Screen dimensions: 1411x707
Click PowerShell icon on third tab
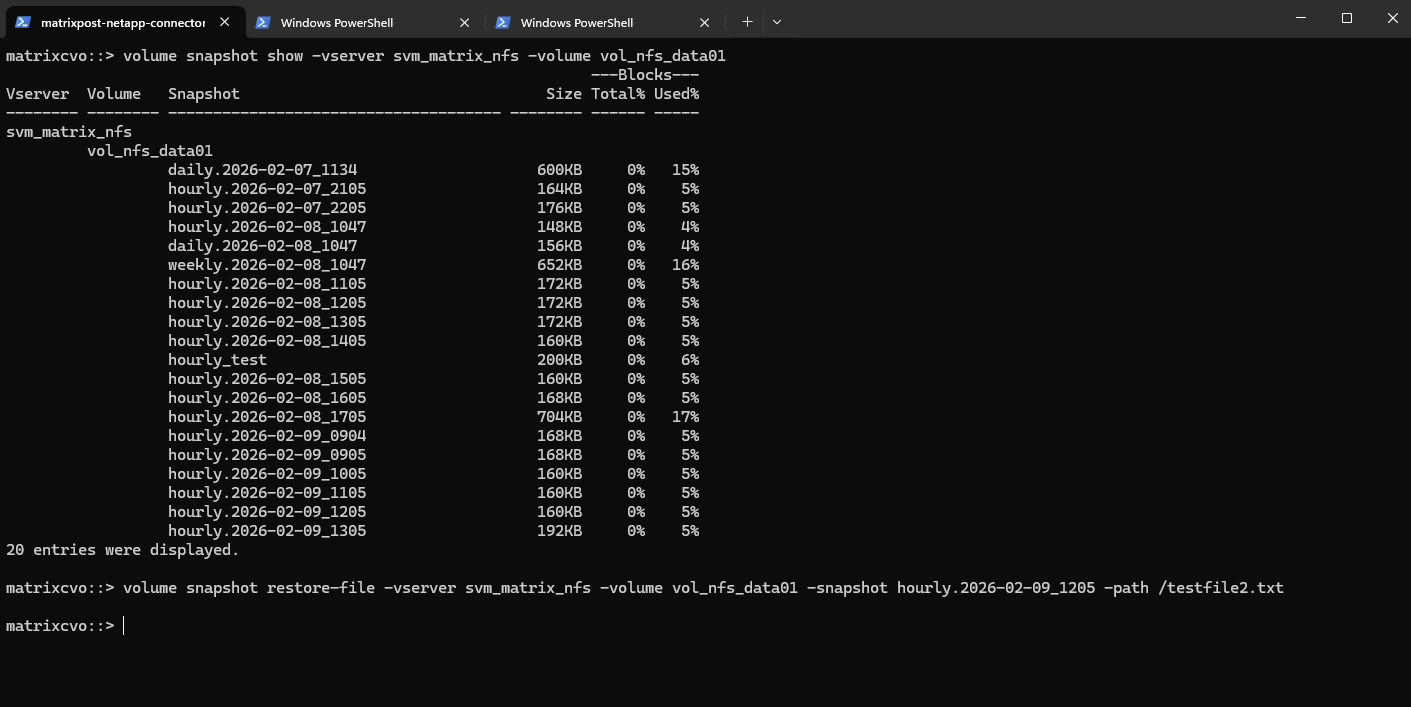pyautogui.click(x=502, y=22)
